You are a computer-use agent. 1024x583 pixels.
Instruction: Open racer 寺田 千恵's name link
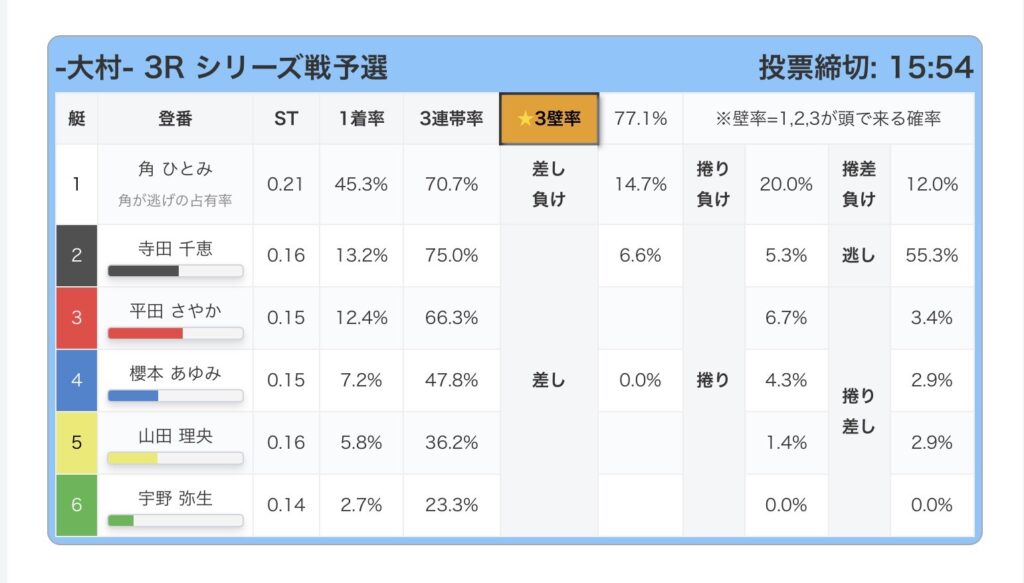click(x=175, y=247)
